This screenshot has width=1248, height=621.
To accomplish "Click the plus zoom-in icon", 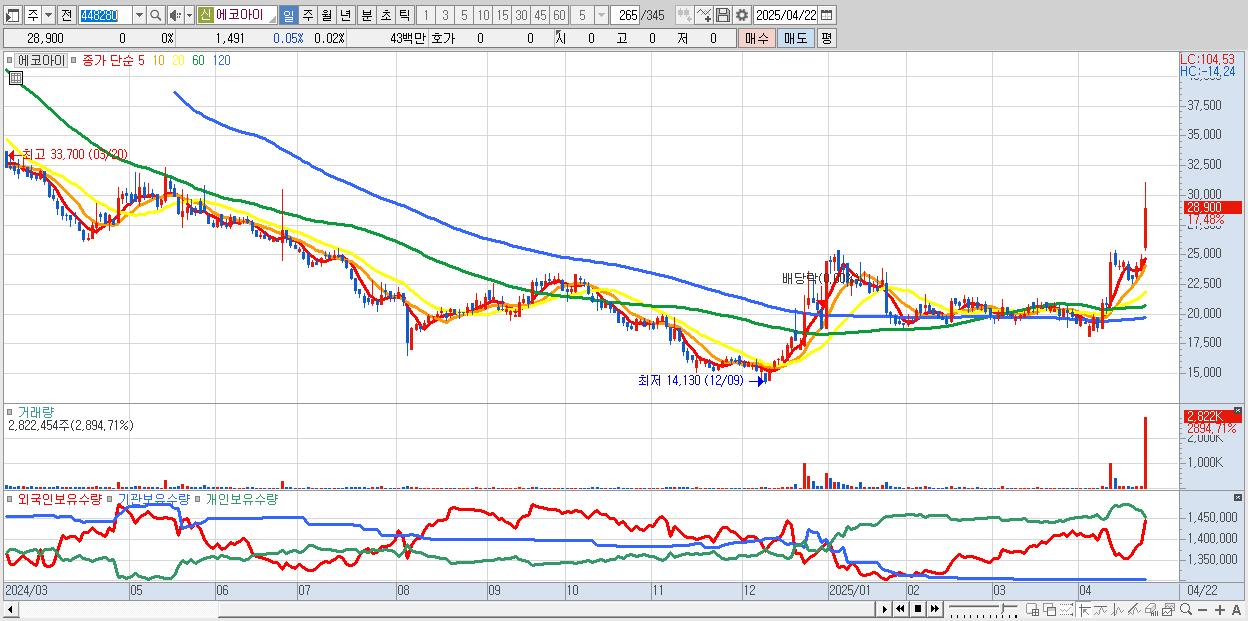I will 1220,609.
